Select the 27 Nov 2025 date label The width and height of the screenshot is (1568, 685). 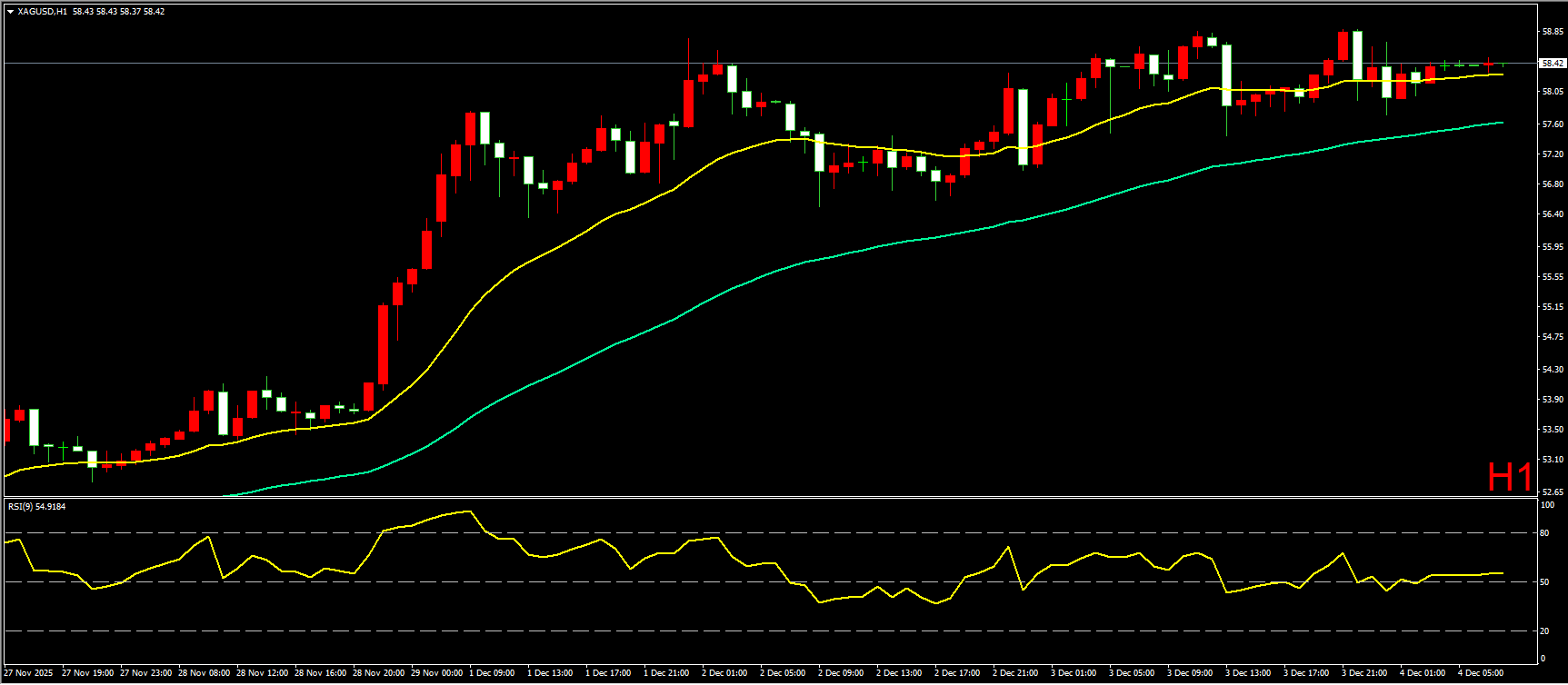pyautogui.click(x=29, y=673)
